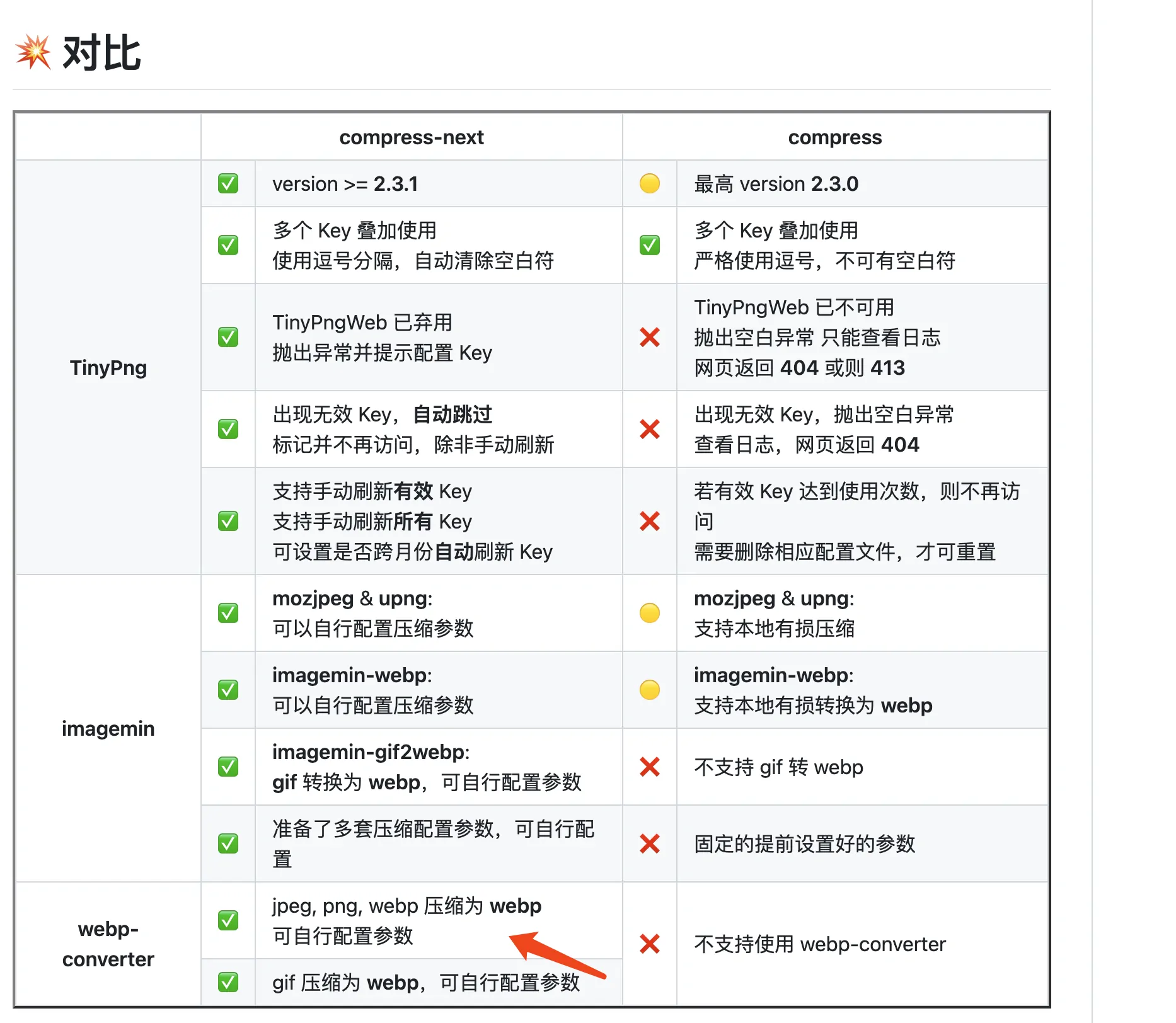Click the text '严格使用逗号，不可有空白符'
The height and width of the screenshot is (1023, 1176).
pos(825,261)
